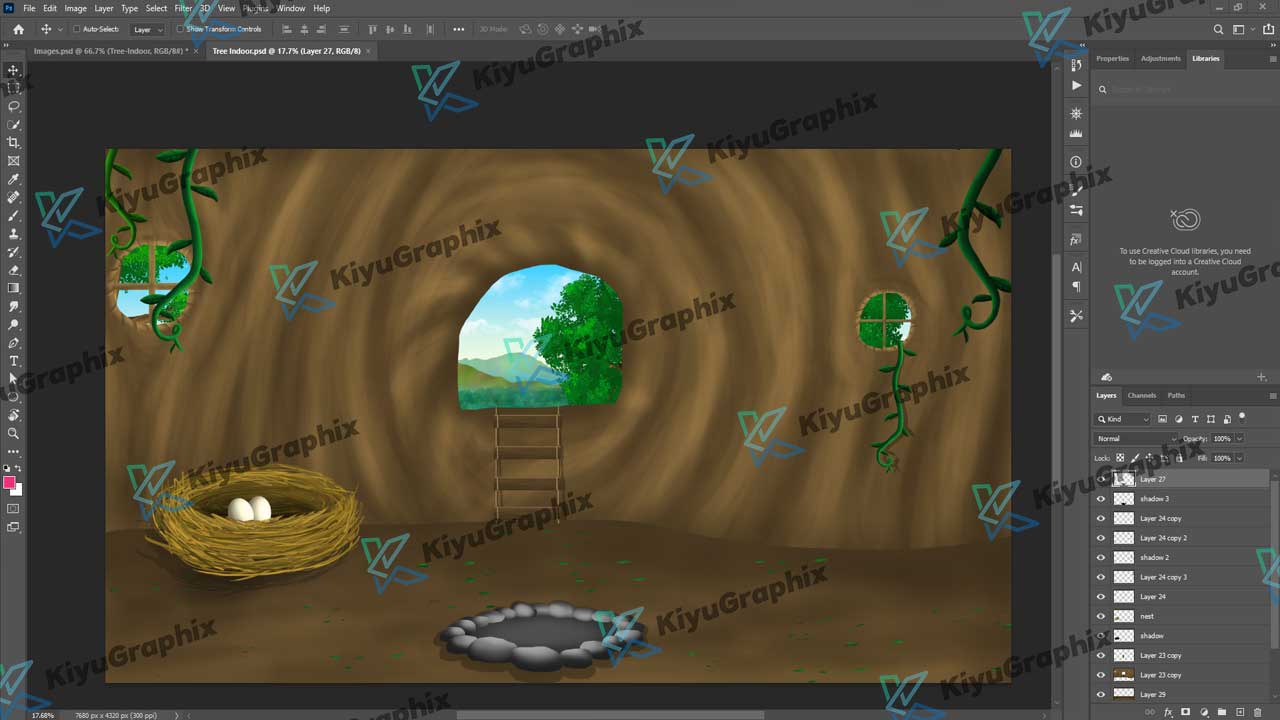Toggle visibility of shadow 3 layer
This screenshot has width=1280, height=720.
[1101, 499]
